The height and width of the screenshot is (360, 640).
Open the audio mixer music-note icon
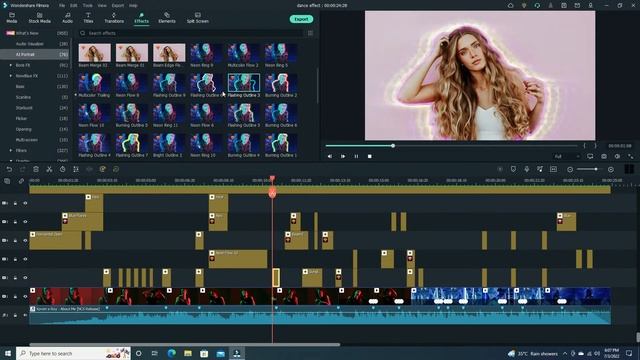(540, 169)
